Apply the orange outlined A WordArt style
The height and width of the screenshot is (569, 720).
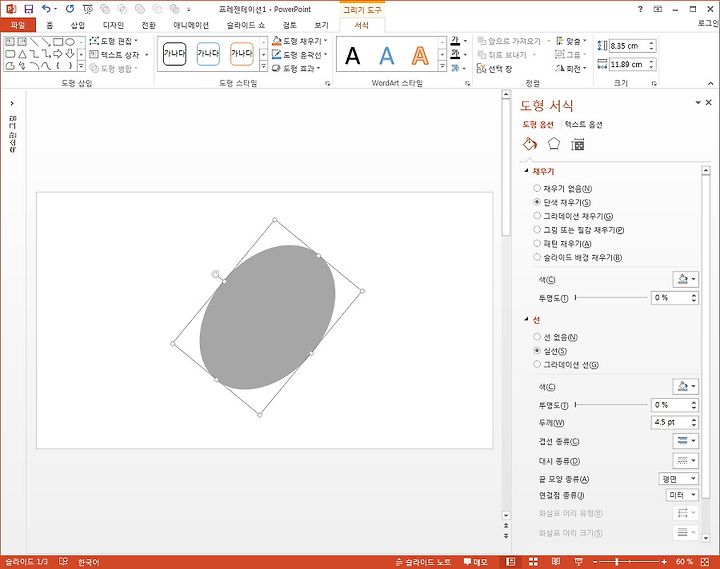[x=420, y=56]
